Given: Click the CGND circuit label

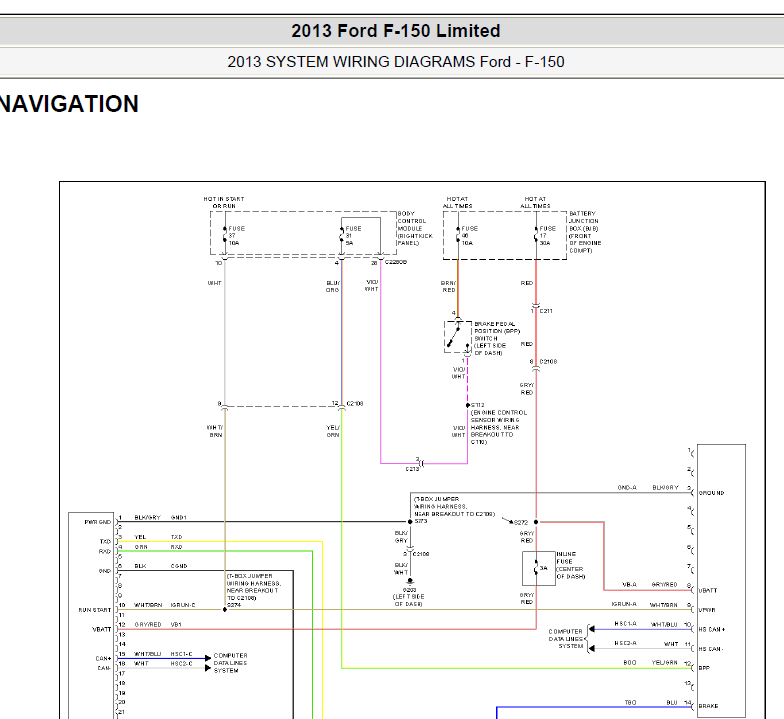Looking at the screenshot, I should pyautogui.click(x=179, y=566).
